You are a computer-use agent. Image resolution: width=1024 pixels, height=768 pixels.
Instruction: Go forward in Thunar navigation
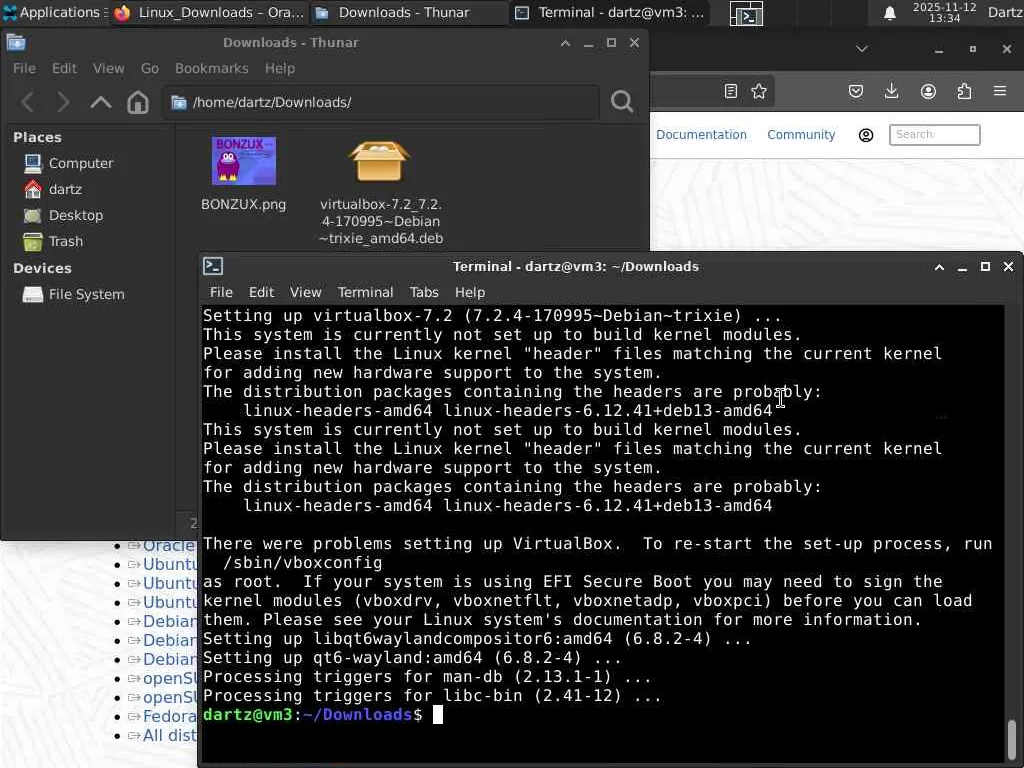click(x=63, y=103)
